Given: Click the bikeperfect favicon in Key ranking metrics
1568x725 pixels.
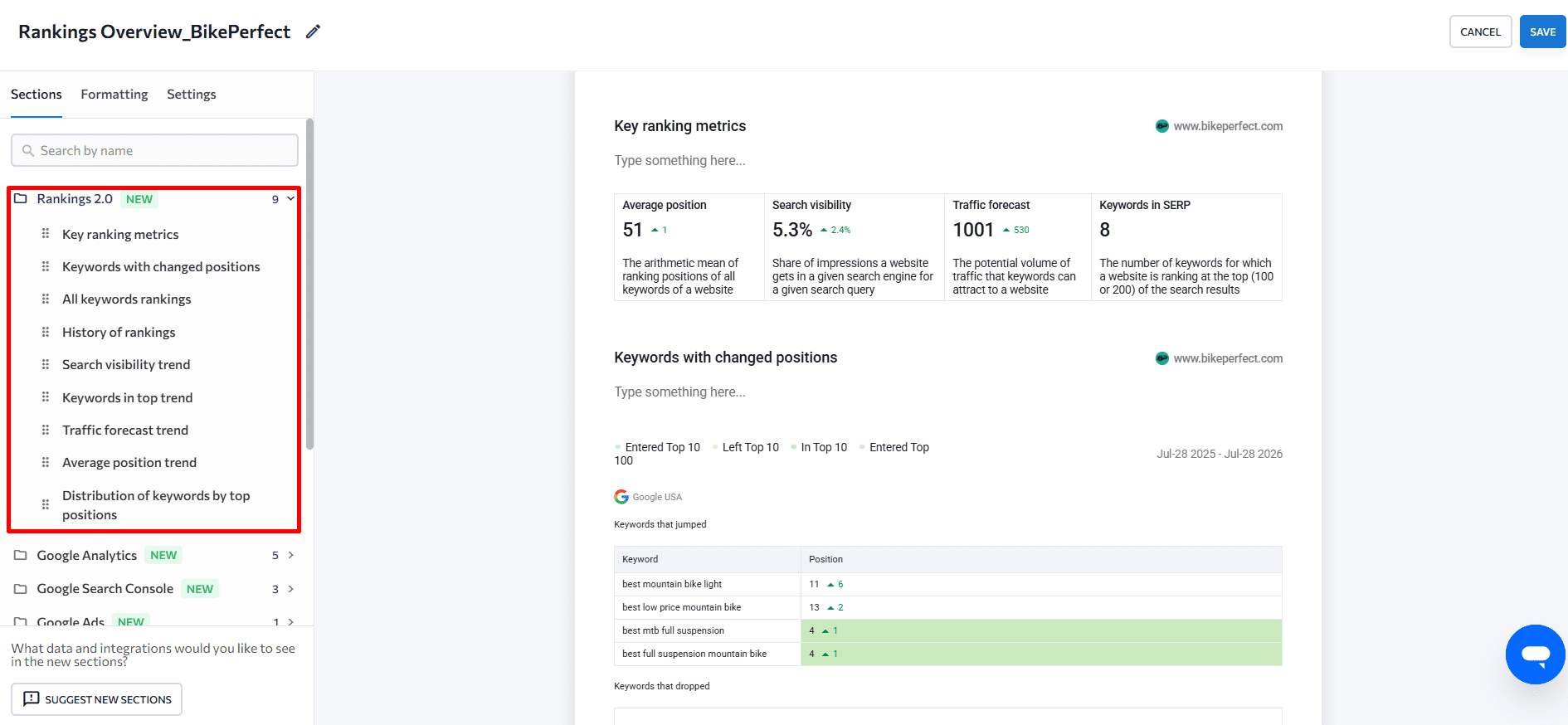Looking at the screenshot, I should tap(1162, 126).
